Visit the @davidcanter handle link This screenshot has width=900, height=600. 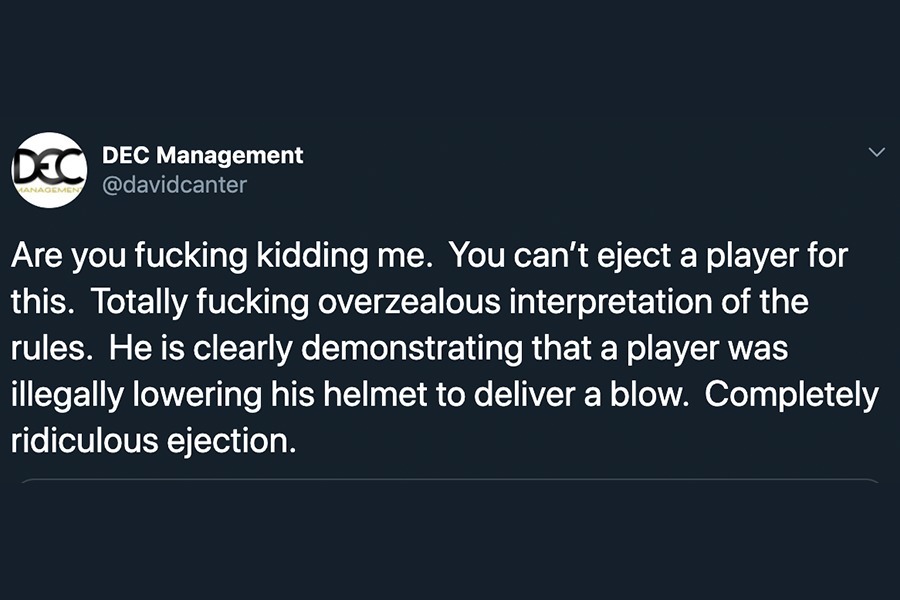point(174,185)
